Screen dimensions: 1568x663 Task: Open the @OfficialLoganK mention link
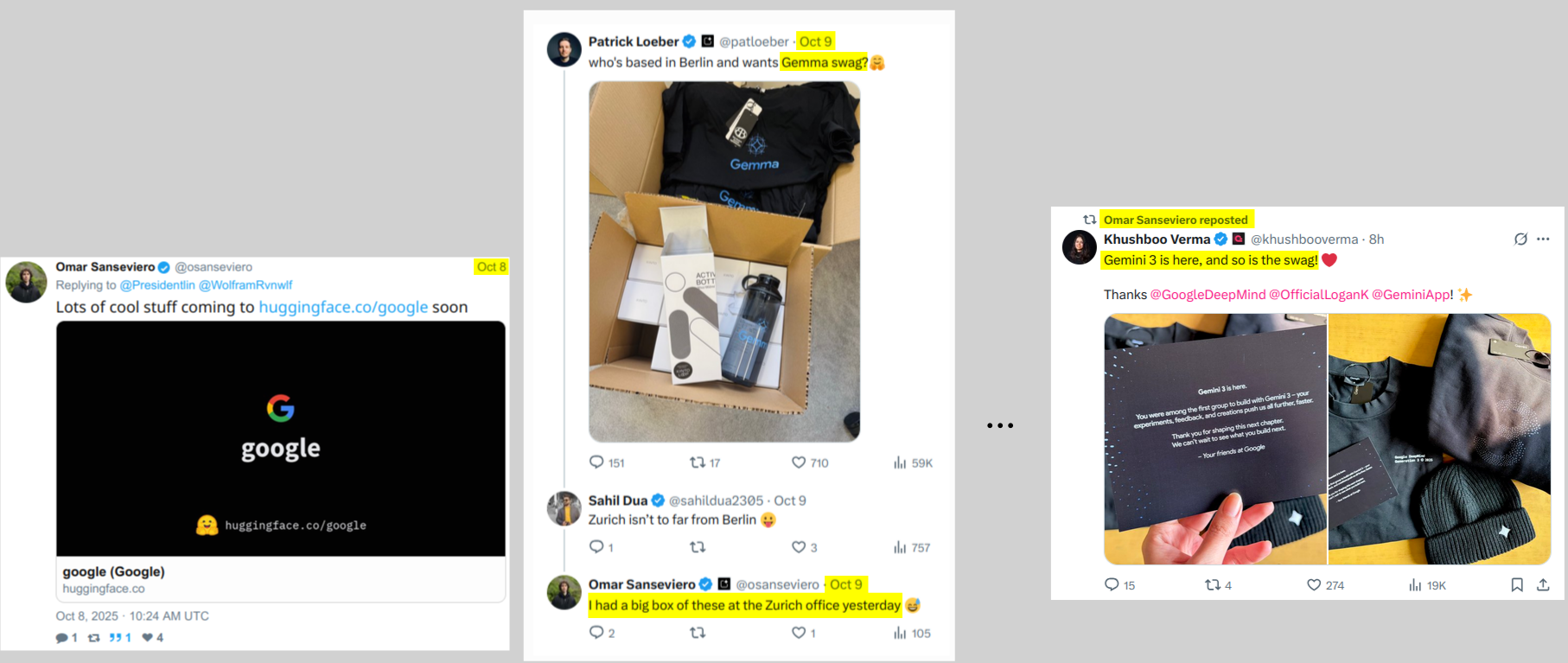(x=1319, y=295)
